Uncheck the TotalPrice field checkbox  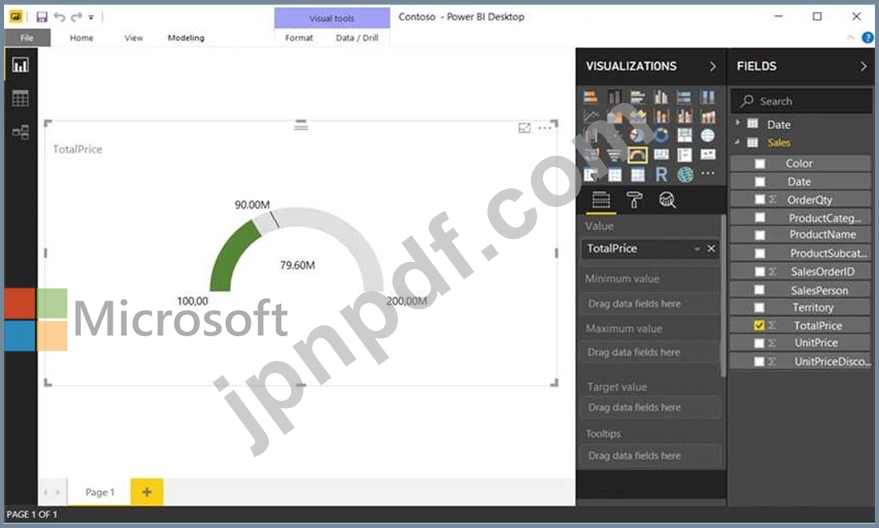tap(760, 326)
